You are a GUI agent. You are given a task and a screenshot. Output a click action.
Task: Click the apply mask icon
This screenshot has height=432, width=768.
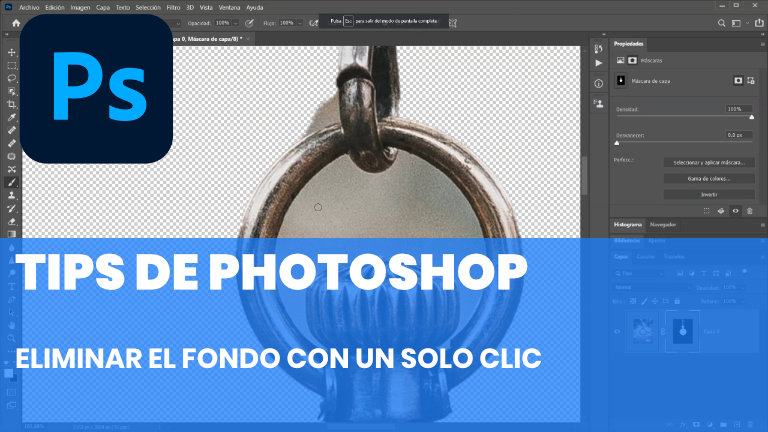tap(721, 211)
